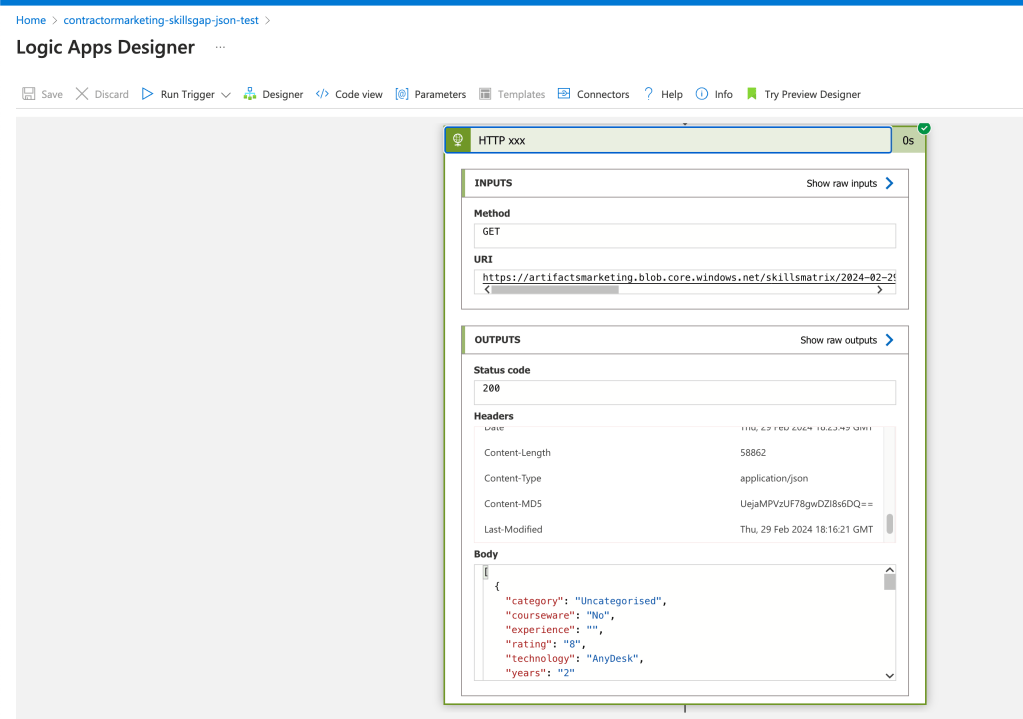This screenshot has height=719, width=1023.
Task: Click the "years" line in Body JSON
Action: click(x=540, y=673)
